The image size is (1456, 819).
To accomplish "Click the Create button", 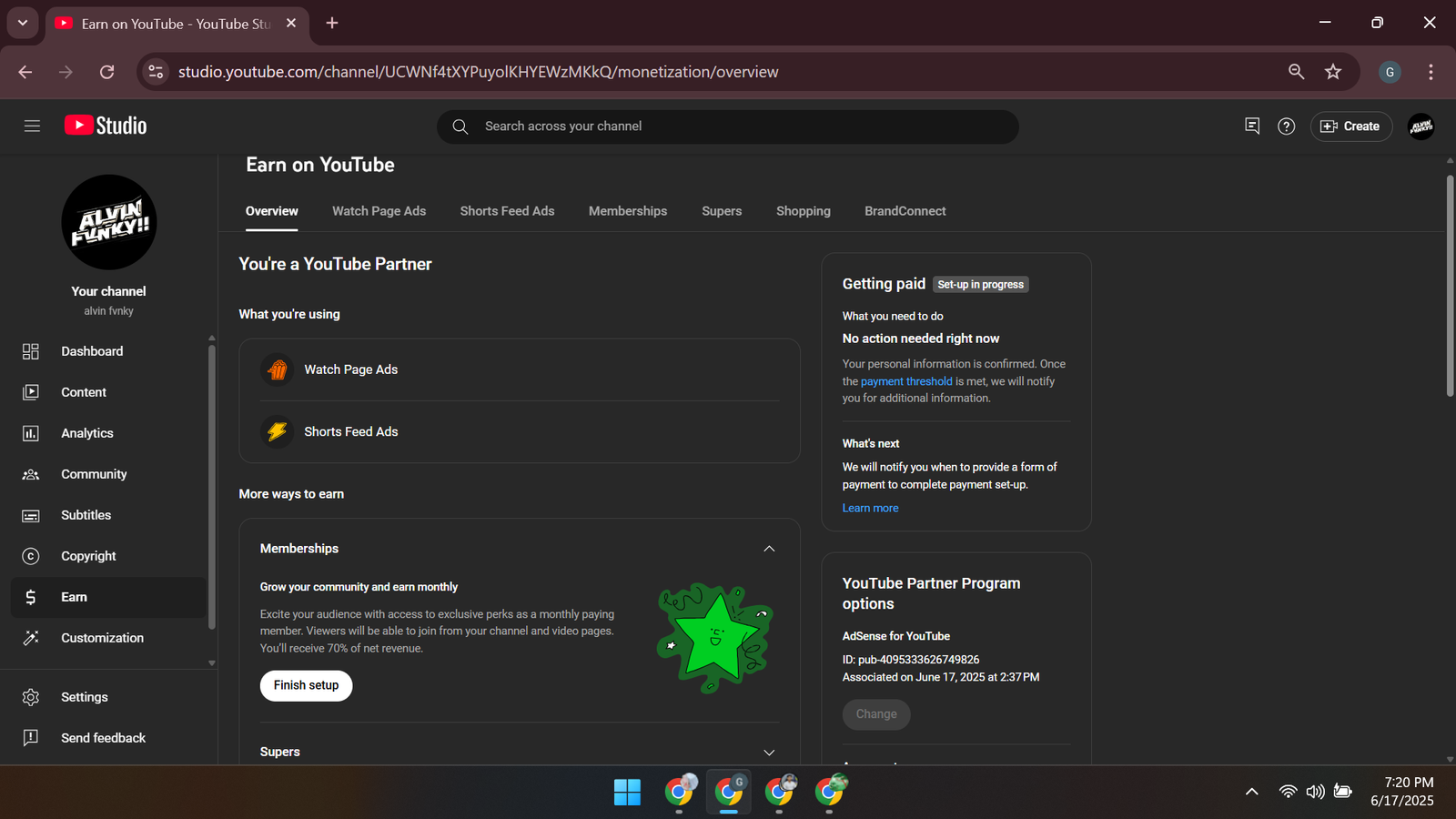I will click(x=1351, y=126).
